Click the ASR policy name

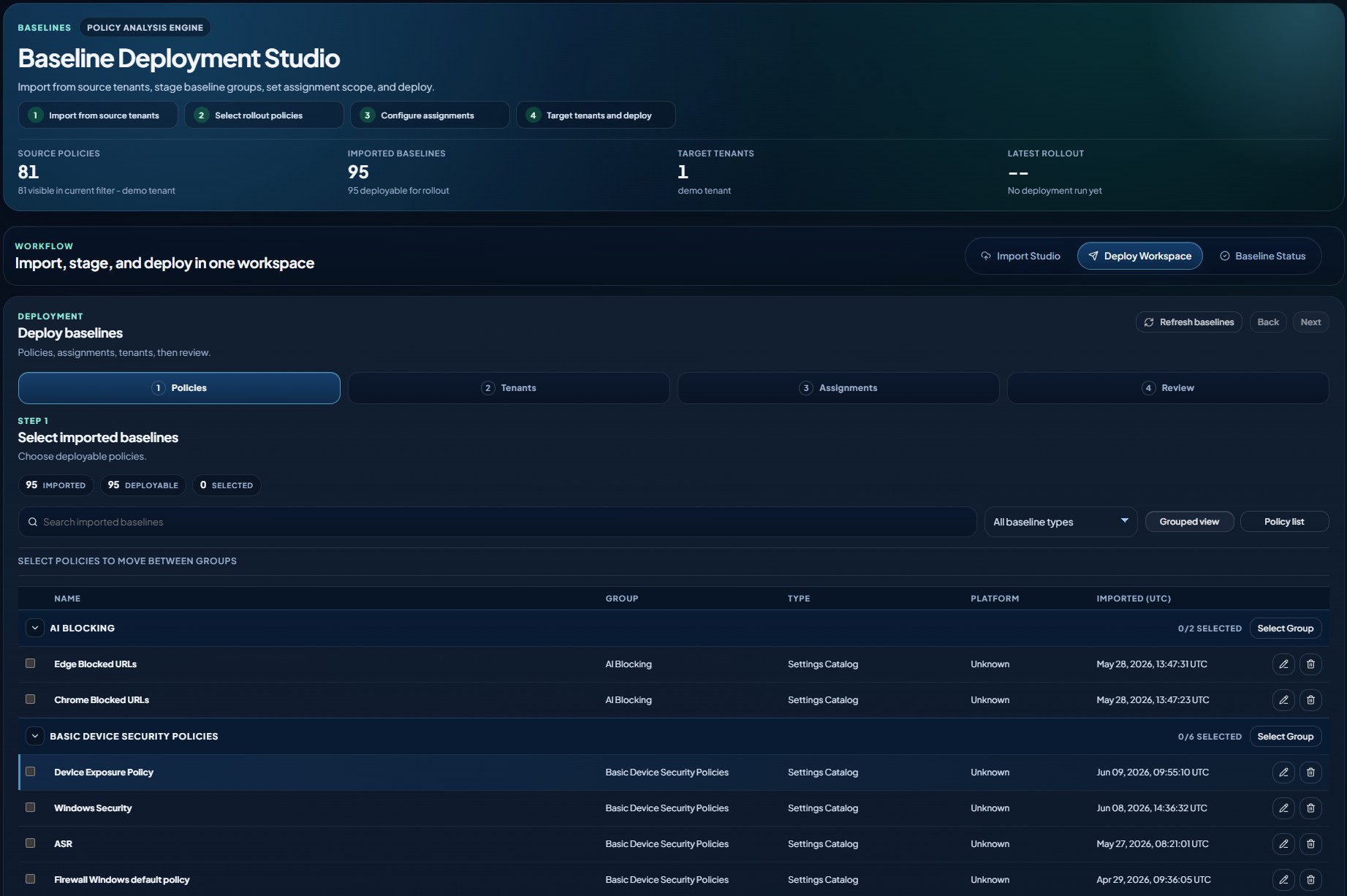click(63, 844)
